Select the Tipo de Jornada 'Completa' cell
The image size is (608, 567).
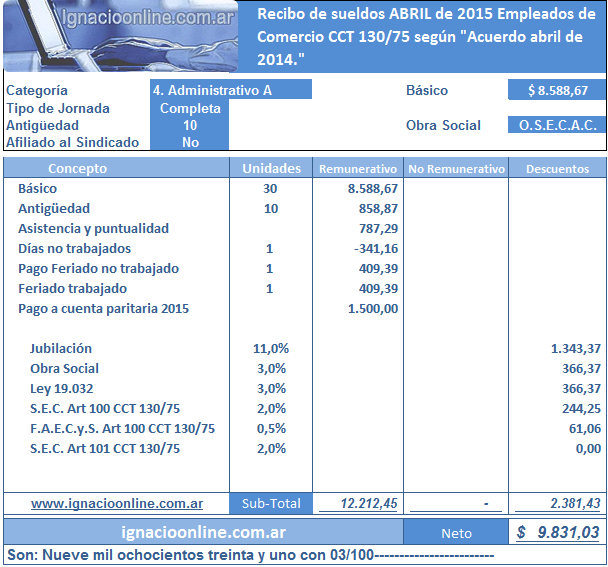click(x=190, y=108)
